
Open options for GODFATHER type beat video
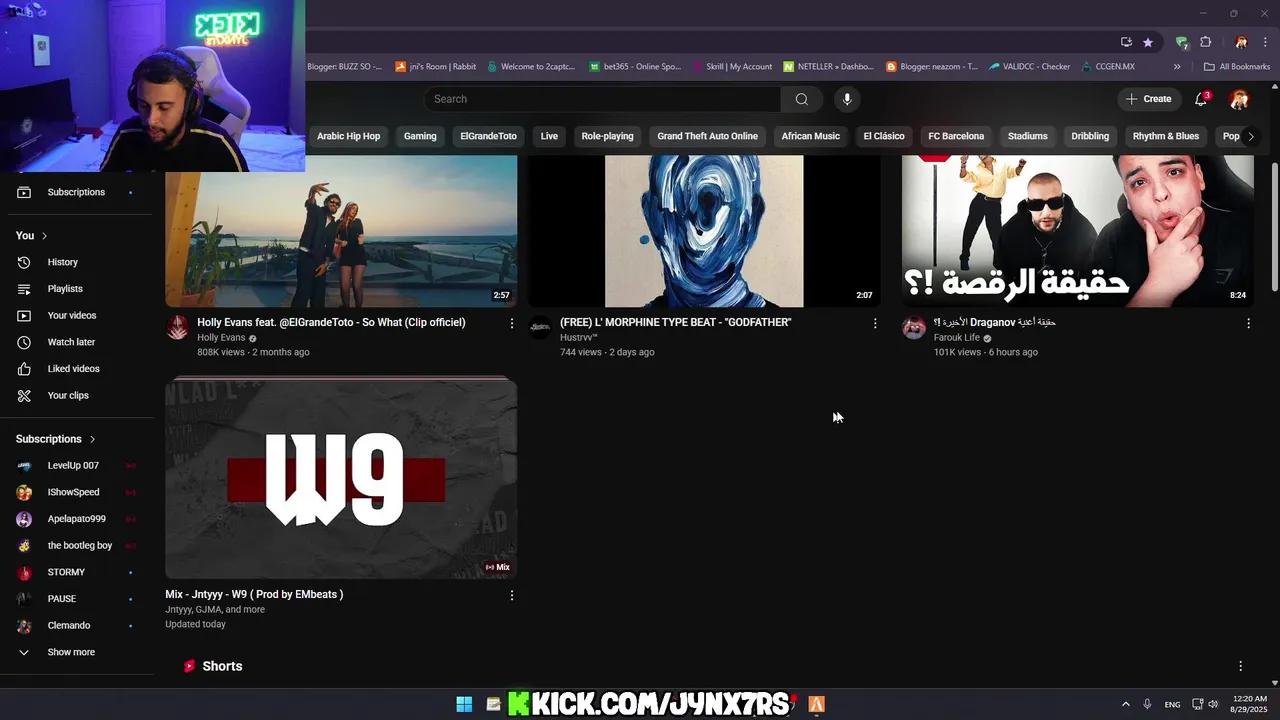click(875, 323)
